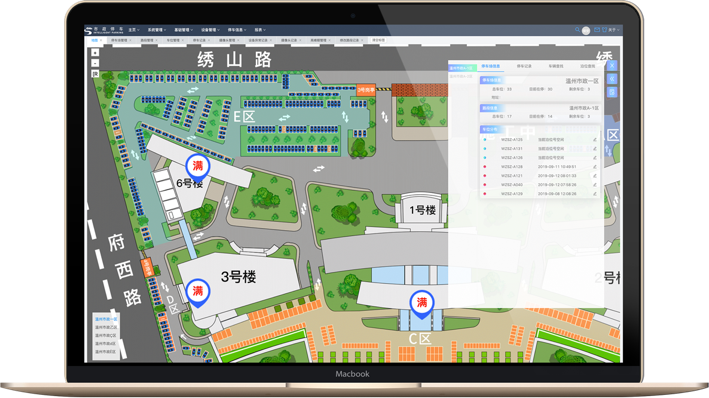Click the orange gate booth beside 府西路
709x398 pixels.
pos(147,268)
